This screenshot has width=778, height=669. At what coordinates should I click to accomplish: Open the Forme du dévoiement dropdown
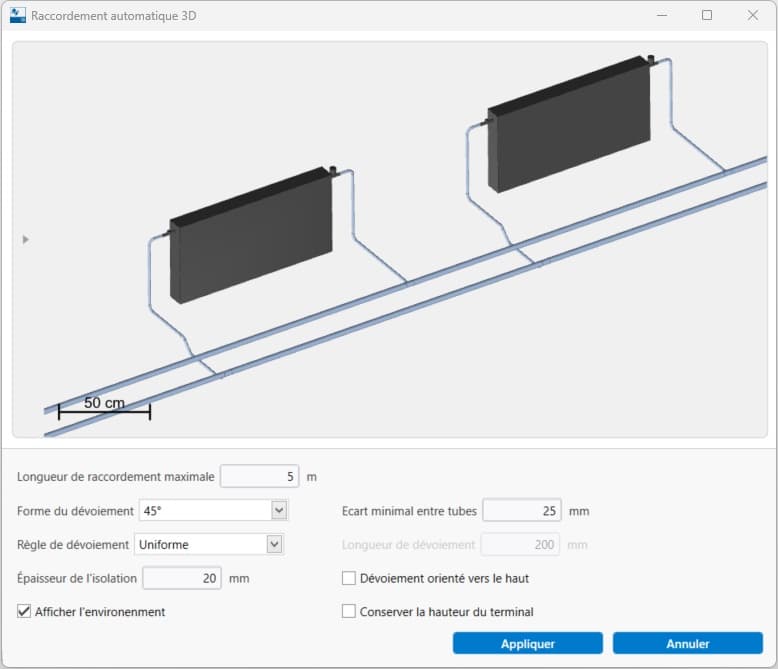click(279, 511)
